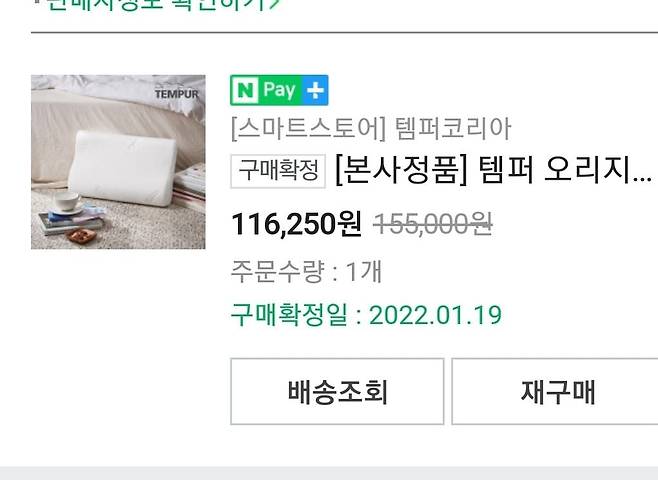The image size is (658, 480).
Task: Click the 구매확정일 : 2022.01.19 date
Action: coord(366,315)
